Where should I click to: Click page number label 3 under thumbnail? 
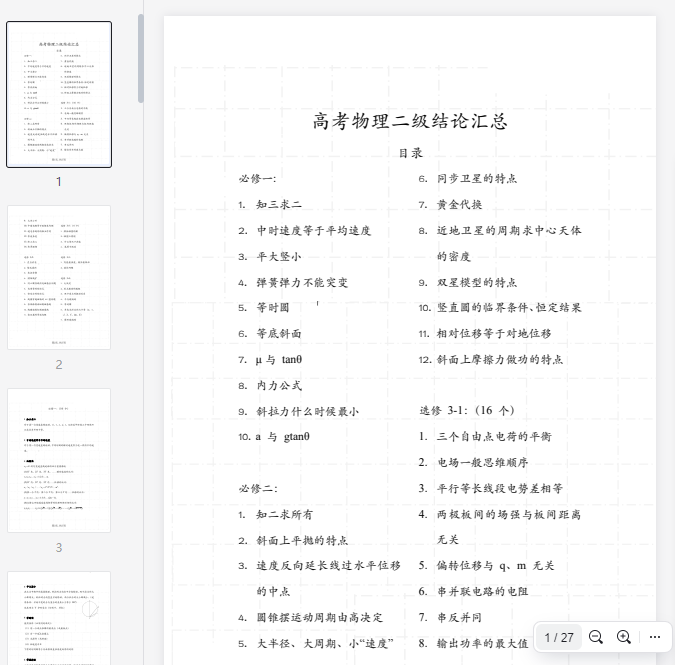59,547
